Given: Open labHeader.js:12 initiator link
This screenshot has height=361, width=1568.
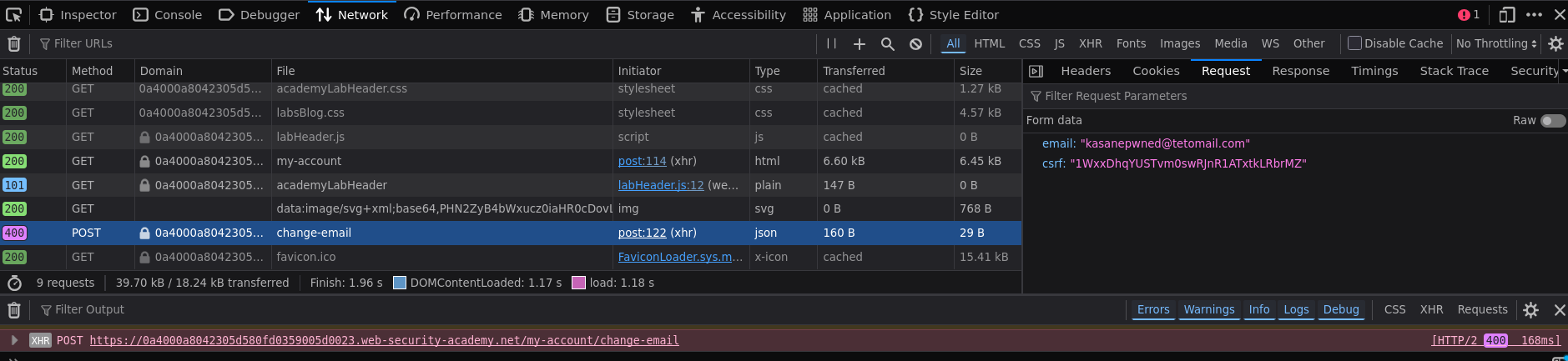Looking at the screenshot, I should click(661, 185).
